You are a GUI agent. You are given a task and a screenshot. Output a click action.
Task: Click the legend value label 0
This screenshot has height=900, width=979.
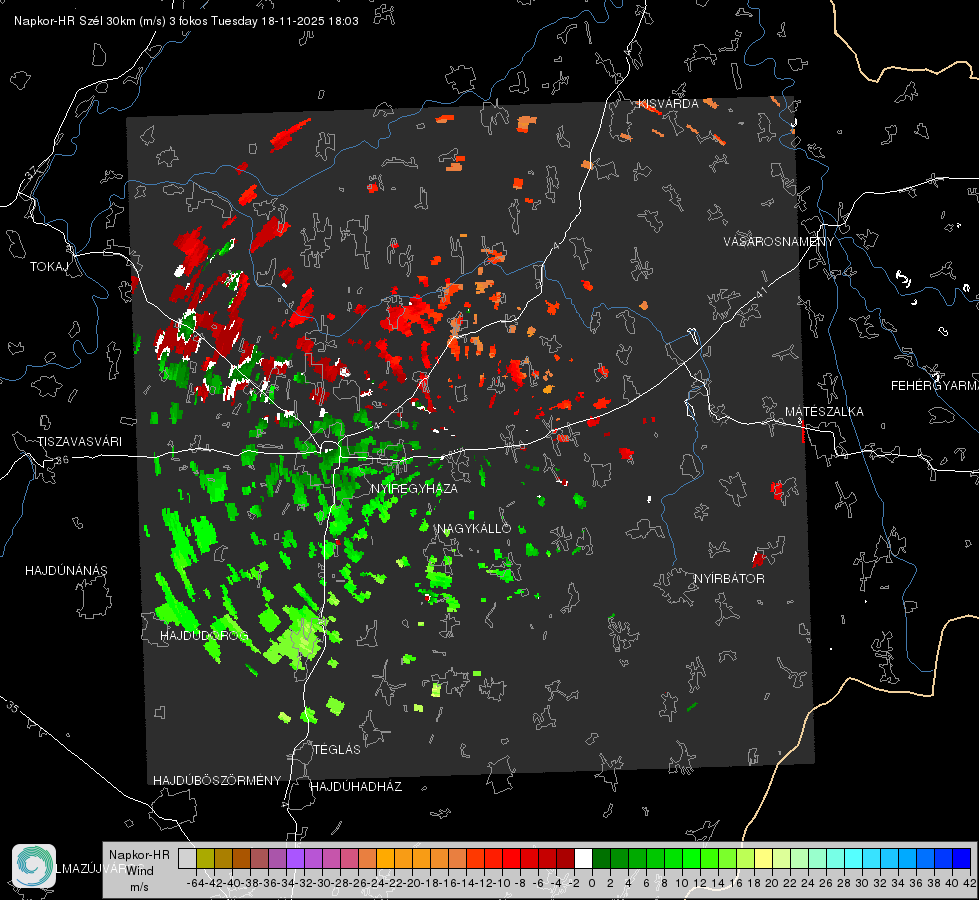(592, 883)
